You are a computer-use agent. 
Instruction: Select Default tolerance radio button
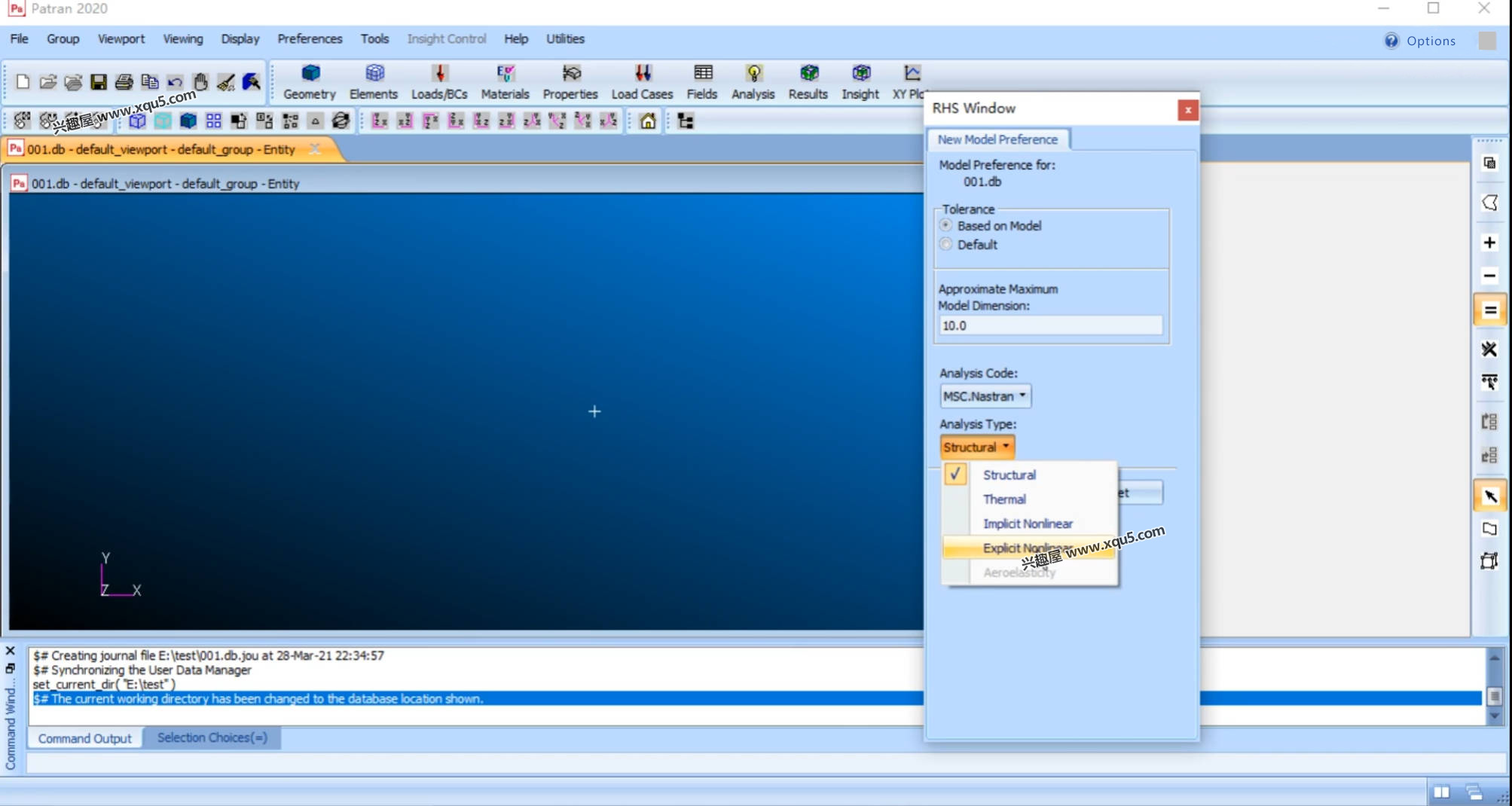946,244
